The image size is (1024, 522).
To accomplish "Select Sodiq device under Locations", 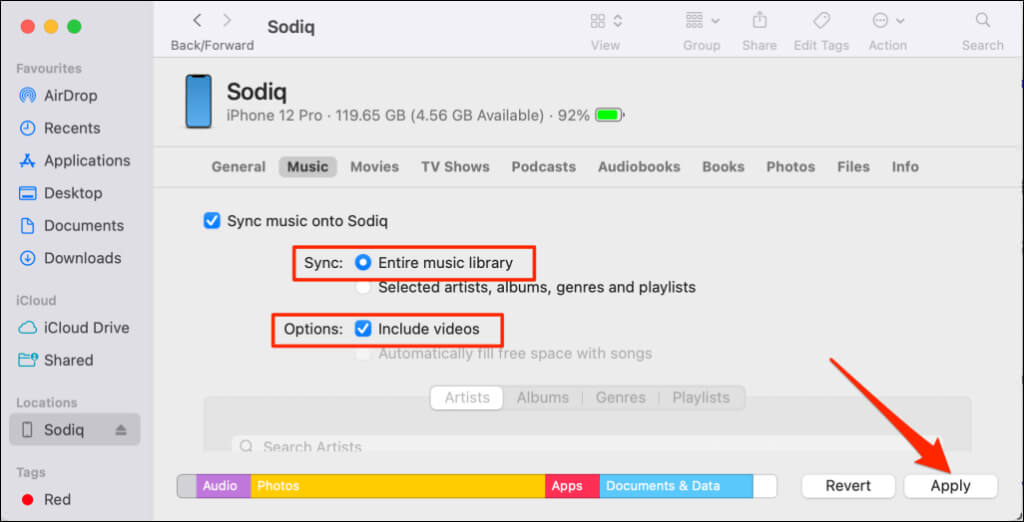I will pos(75,430).
